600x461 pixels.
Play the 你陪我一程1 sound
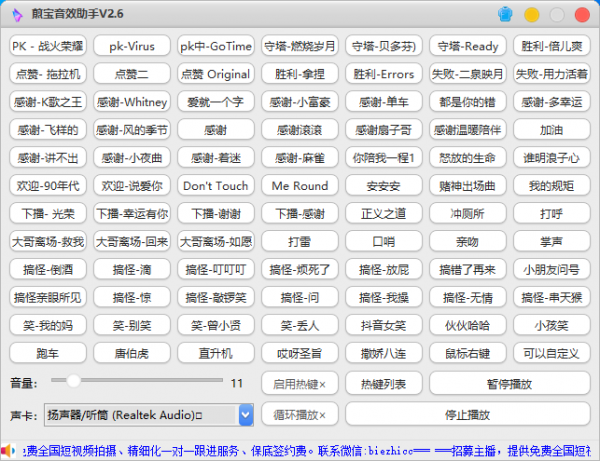[384, 158]
